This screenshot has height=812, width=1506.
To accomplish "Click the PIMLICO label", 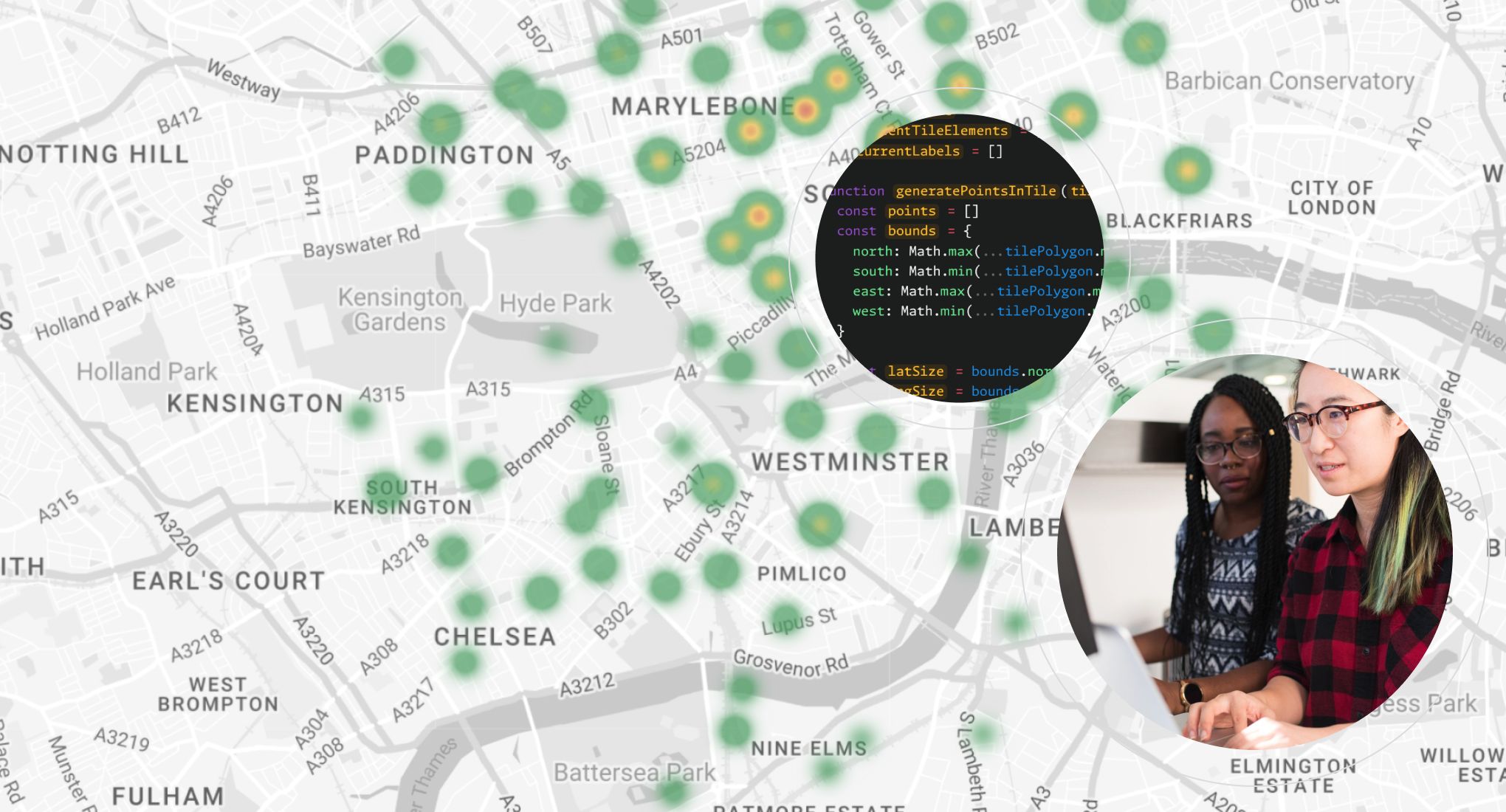I will (x=802, y=574).
